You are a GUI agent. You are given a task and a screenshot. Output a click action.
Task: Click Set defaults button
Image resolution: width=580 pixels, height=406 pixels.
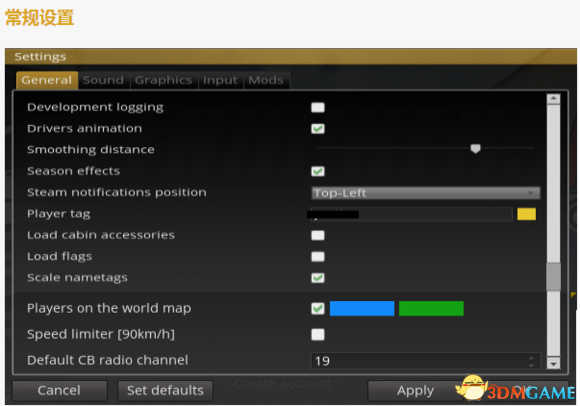point(165,390)
